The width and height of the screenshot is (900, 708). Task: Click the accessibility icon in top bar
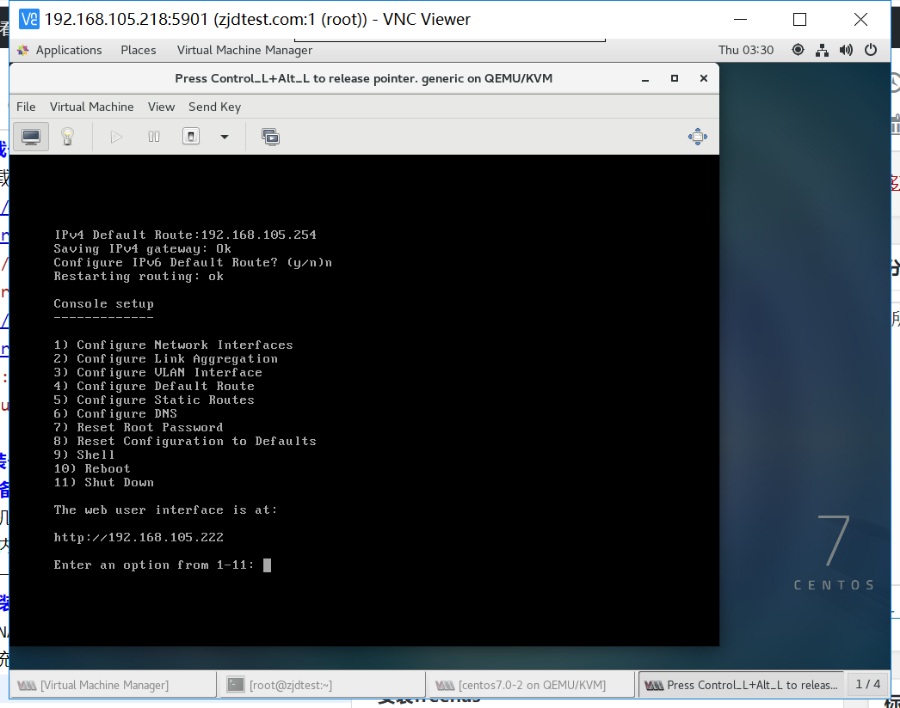pyautogui.click(x=798, y=50)
